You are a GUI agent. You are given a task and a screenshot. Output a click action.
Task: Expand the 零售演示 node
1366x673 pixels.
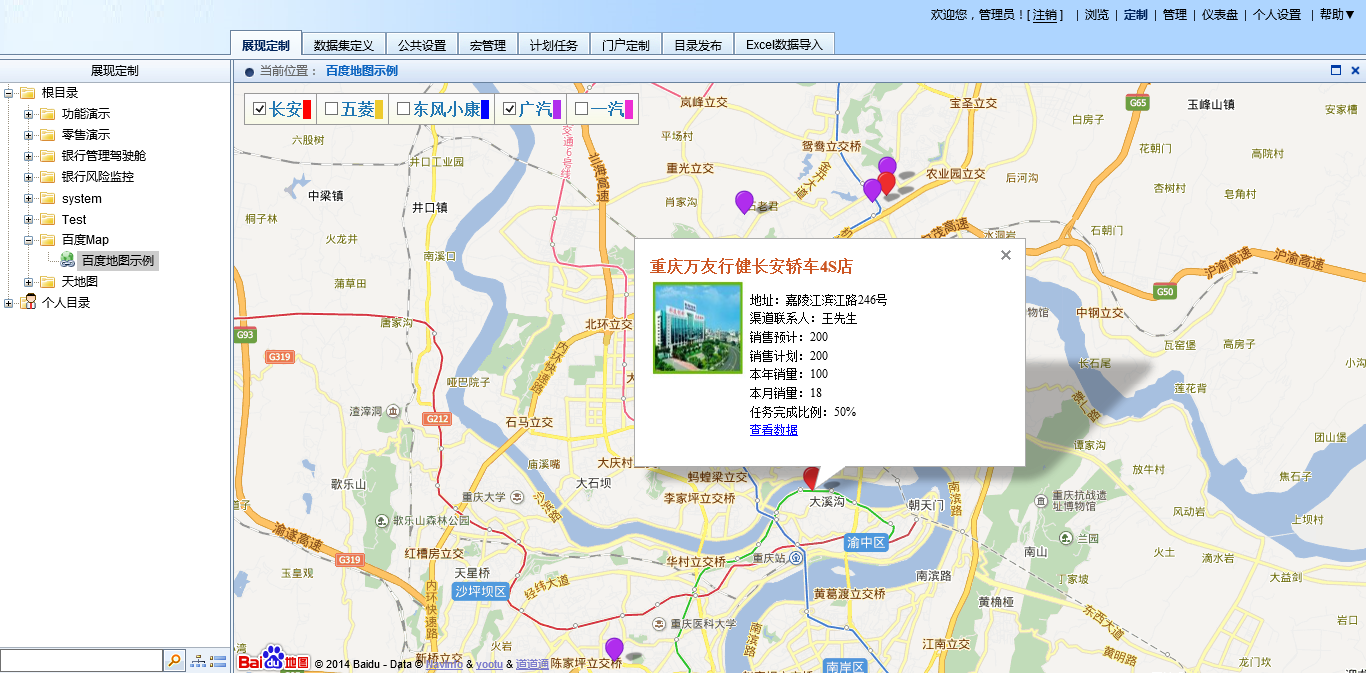pyautogui.click(x=28, y=135)
